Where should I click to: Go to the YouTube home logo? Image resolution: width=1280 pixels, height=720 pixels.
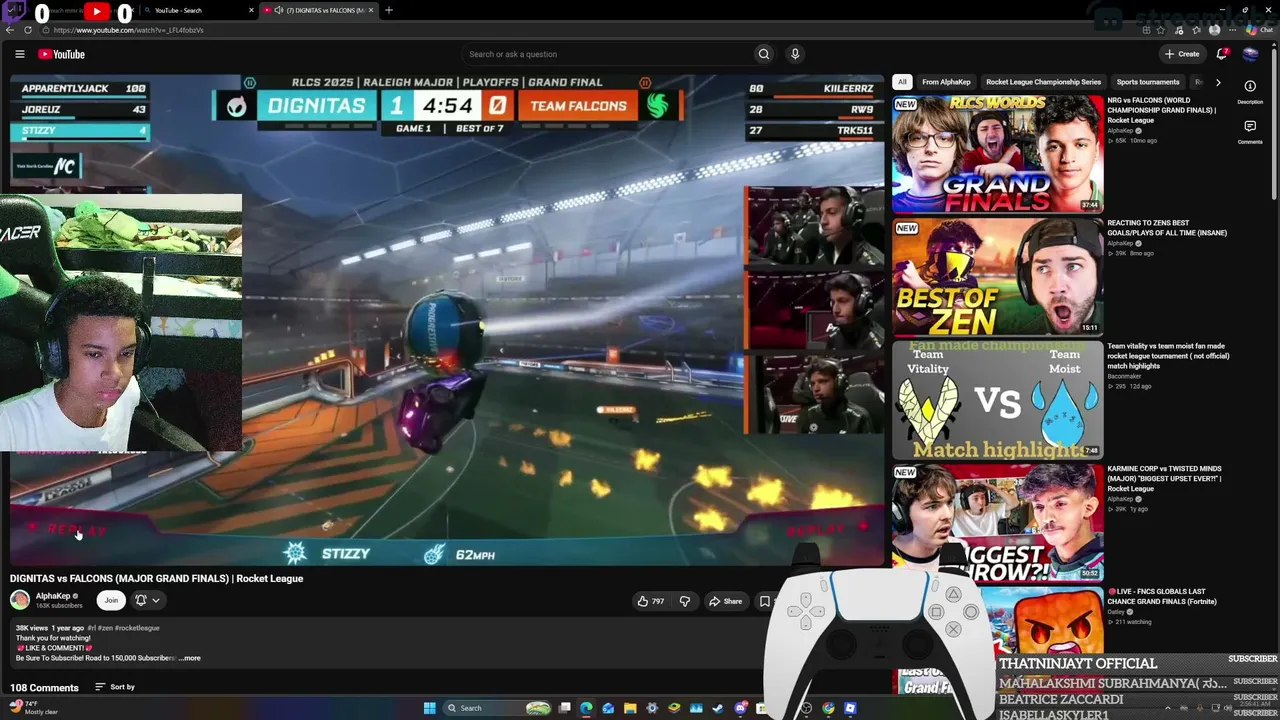pyautogui.click(x=62, y=54)
